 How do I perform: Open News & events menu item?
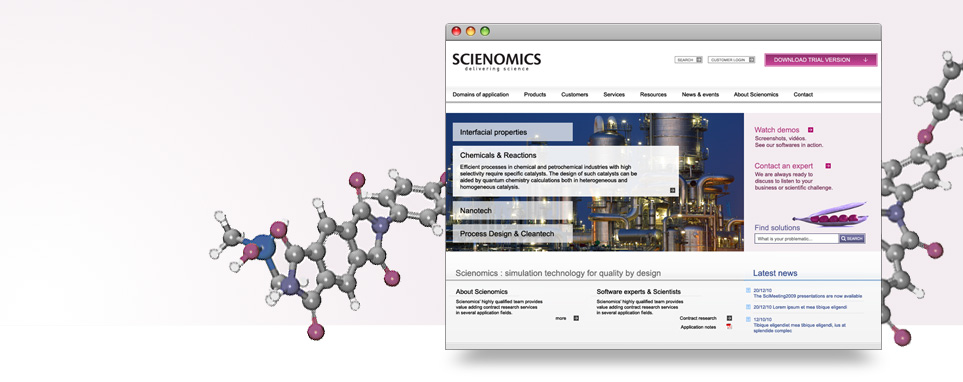700,95
